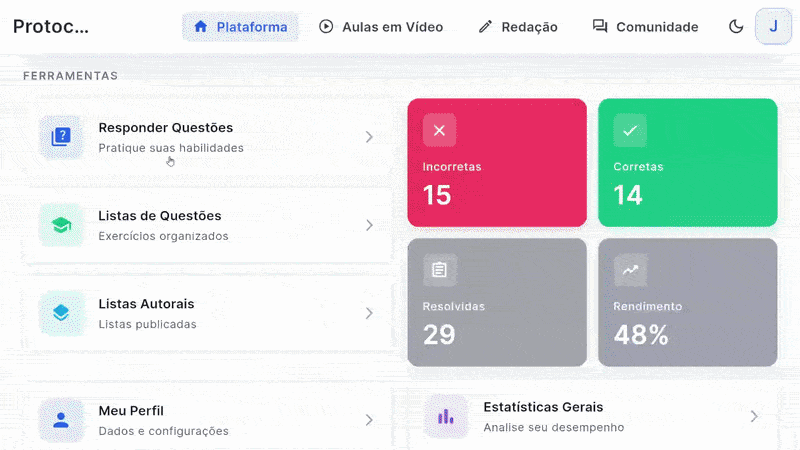This screenshot has height=450, width=800.
Task: Switch to Aulas em Vídeo tab
Action: click(x=381, y=27)
